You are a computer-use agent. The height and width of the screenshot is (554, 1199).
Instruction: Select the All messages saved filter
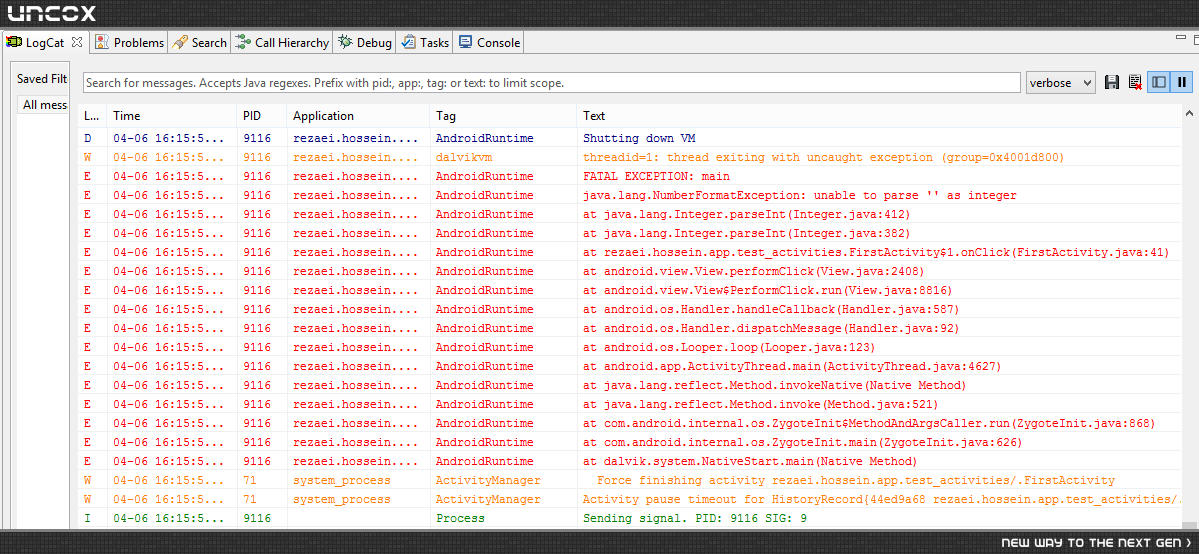(44, 105)
